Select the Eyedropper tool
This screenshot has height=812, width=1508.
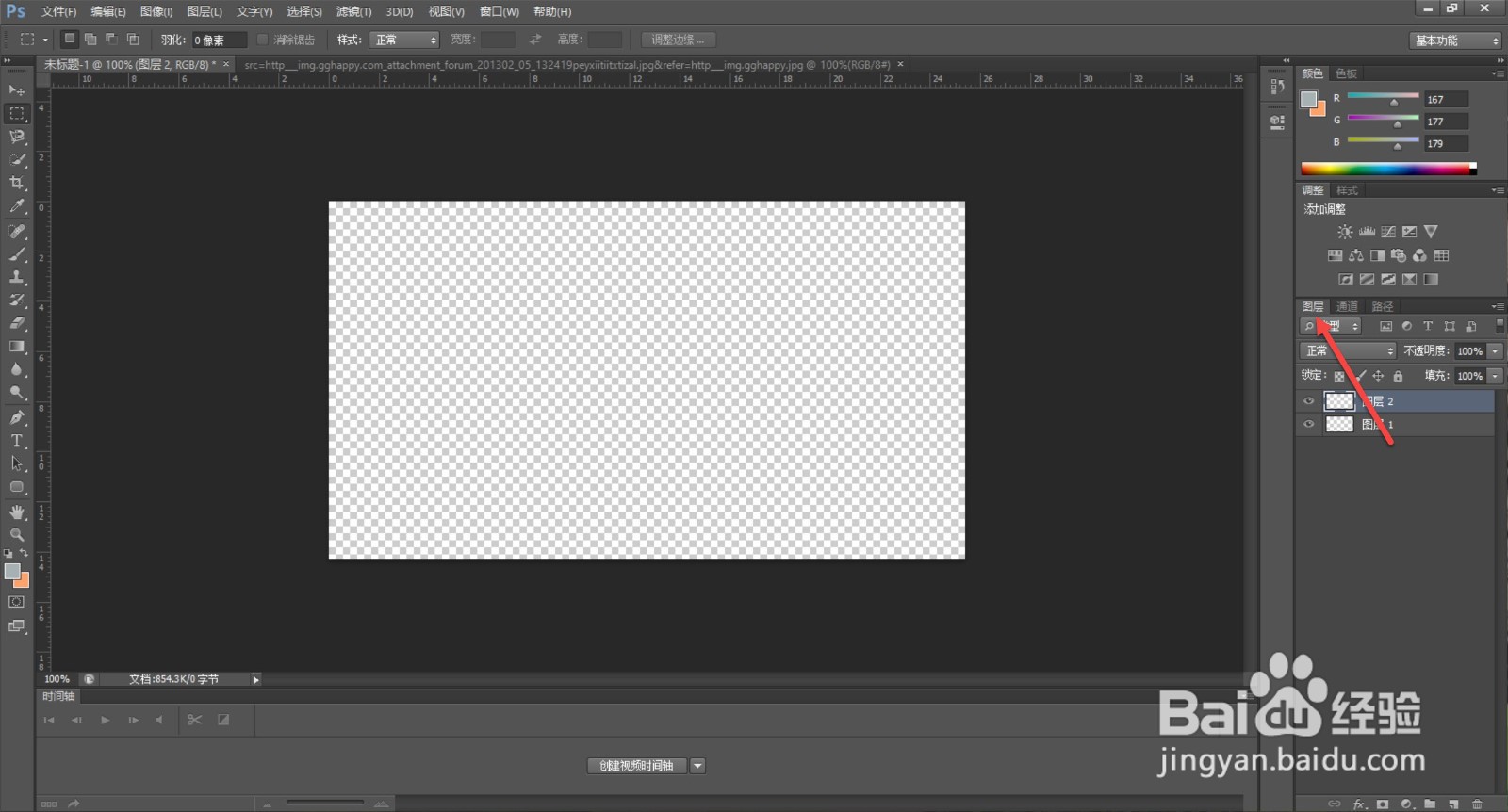pos(17,206)
